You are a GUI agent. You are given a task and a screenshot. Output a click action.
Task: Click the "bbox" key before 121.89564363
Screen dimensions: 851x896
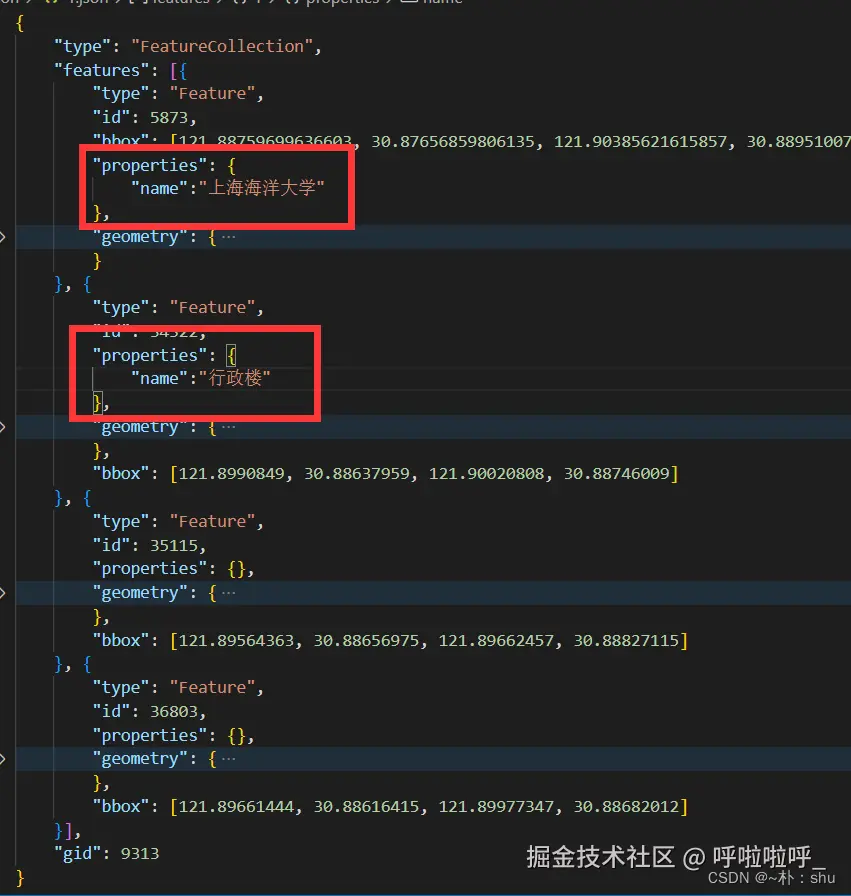pyautogui.click(x=121, y=641)
